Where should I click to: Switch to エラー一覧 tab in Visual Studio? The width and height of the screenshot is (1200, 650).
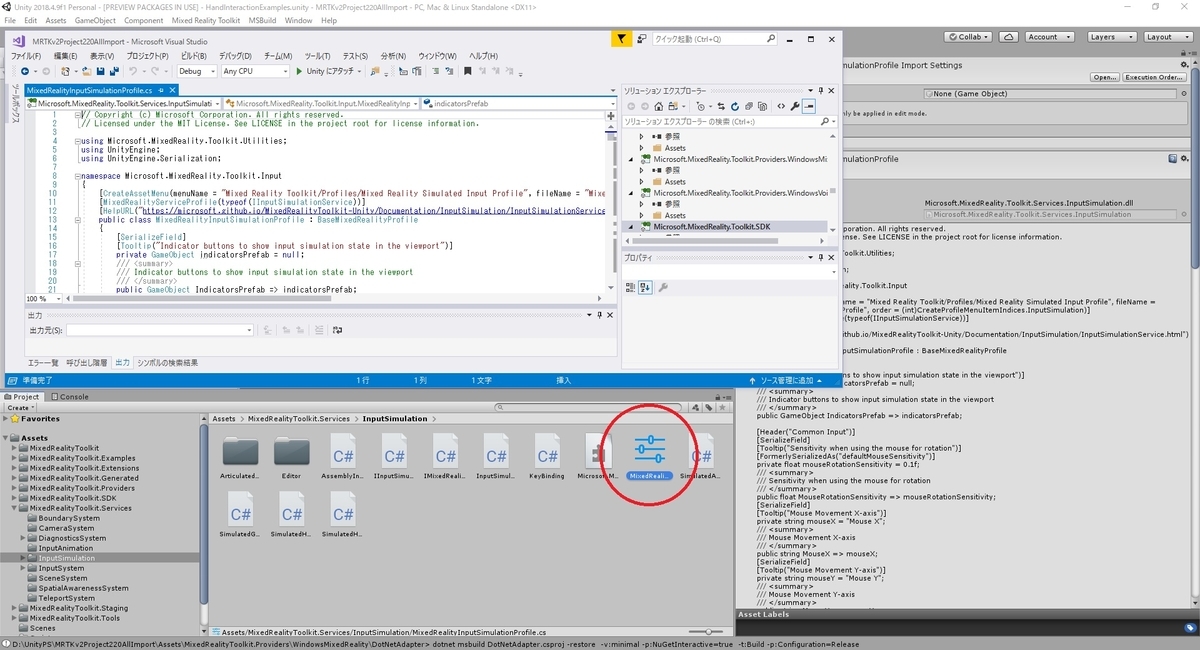click(x=43, y=362)
